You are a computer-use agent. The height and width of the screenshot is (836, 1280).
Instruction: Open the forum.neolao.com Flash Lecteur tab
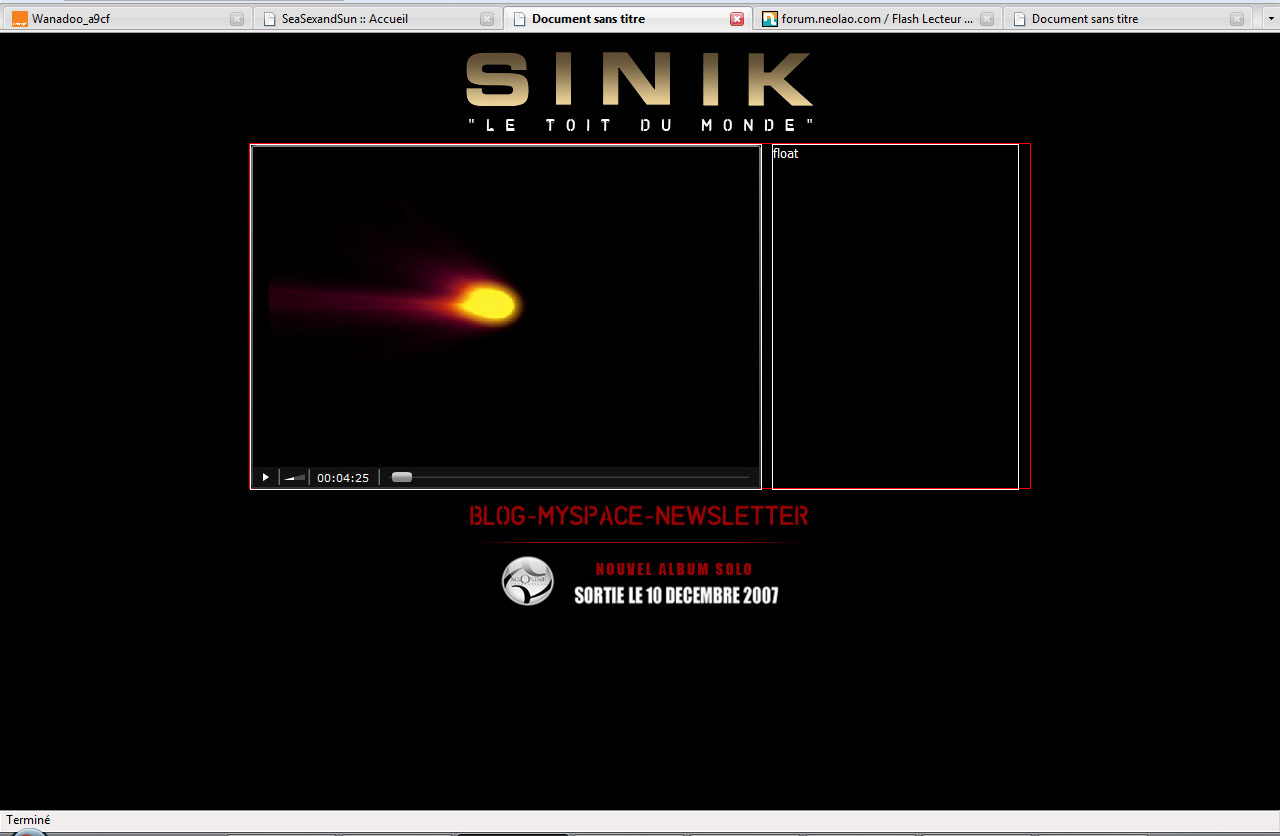click(878, 19)
